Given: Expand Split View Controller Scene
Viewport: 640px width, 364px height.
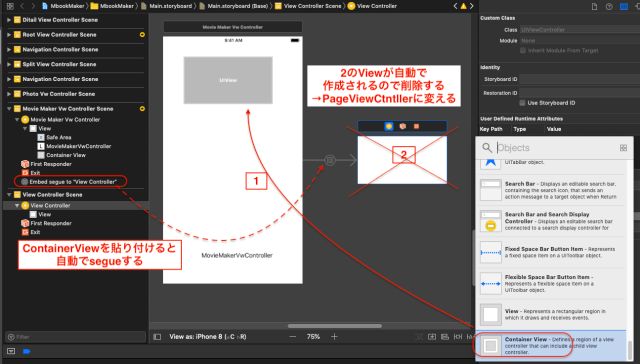Looking at the screenshot, I should 9,64.
